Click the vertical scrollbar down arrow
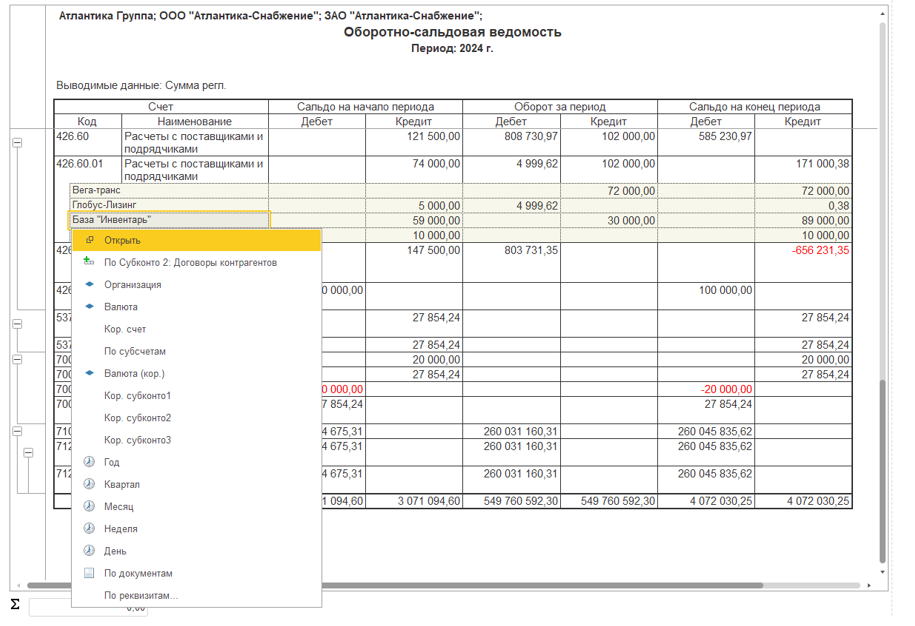 883,572
